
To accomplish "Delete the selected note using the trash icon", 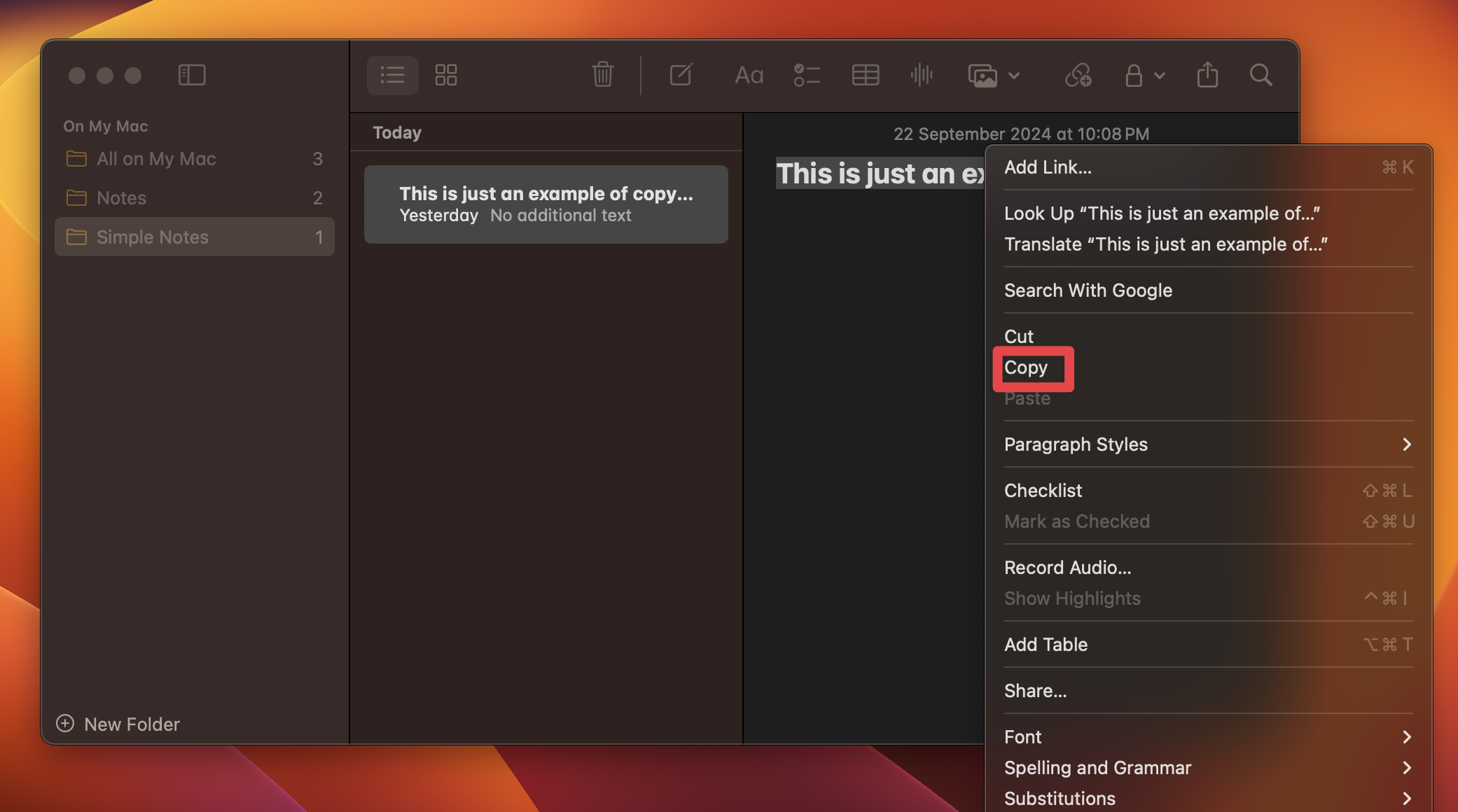I will [x=602, y=75].
